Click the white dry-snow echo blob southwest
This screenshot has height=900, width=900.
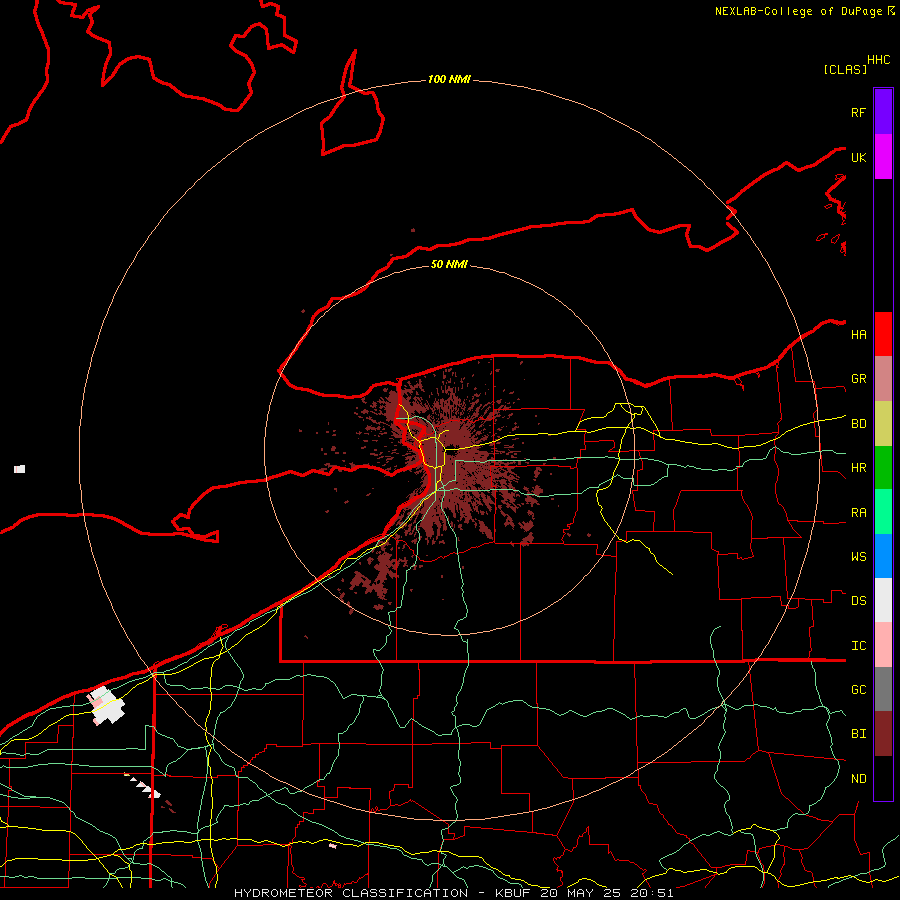107,705
